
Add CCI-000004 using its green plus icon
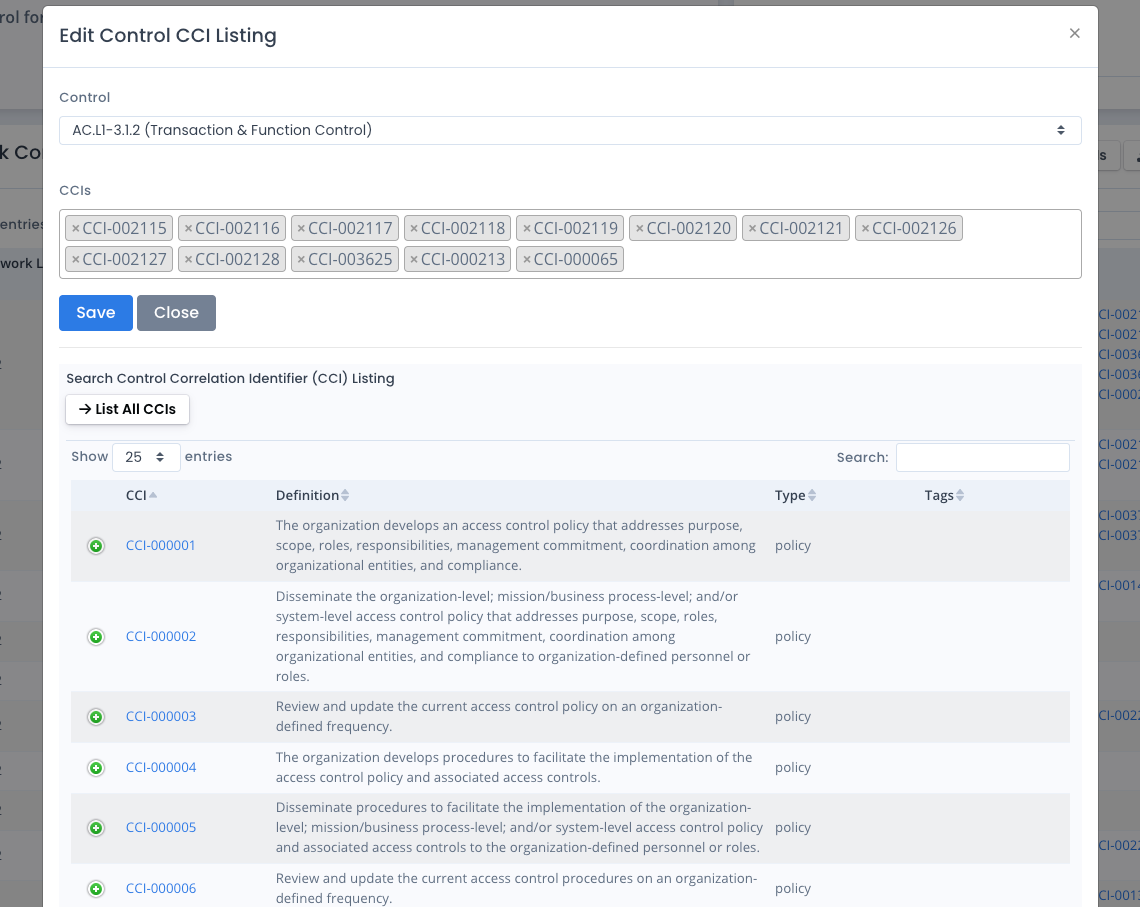96,767
